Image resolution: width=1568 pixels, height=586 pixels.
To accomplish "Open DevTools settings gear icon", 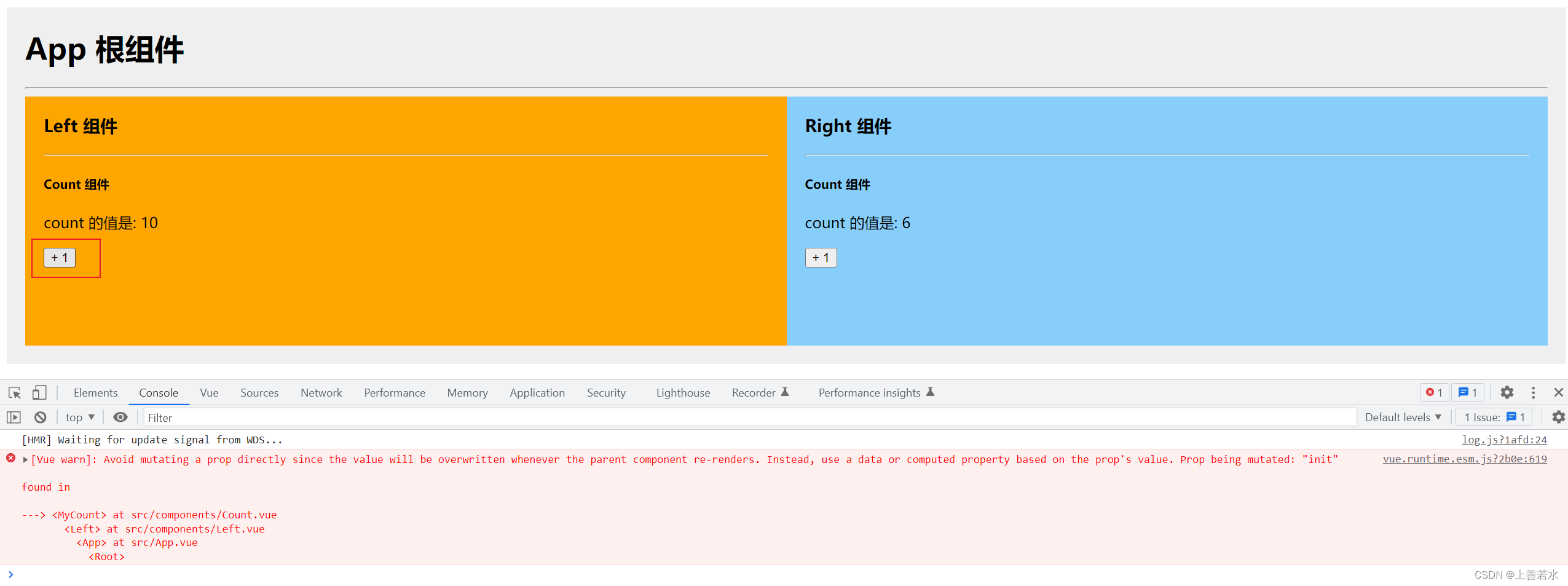I will [x=1507, y=392].
